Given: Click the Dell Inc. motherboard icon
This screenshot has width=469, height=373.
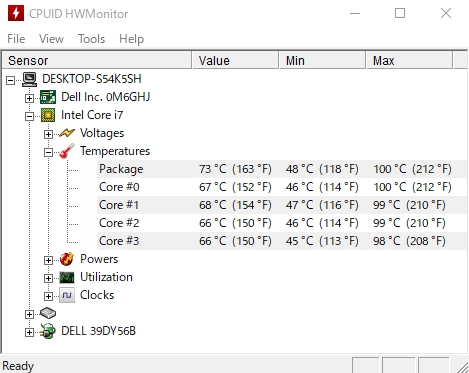Looking at the screenshot, I should pyautogui.click(x=48, y=97).
